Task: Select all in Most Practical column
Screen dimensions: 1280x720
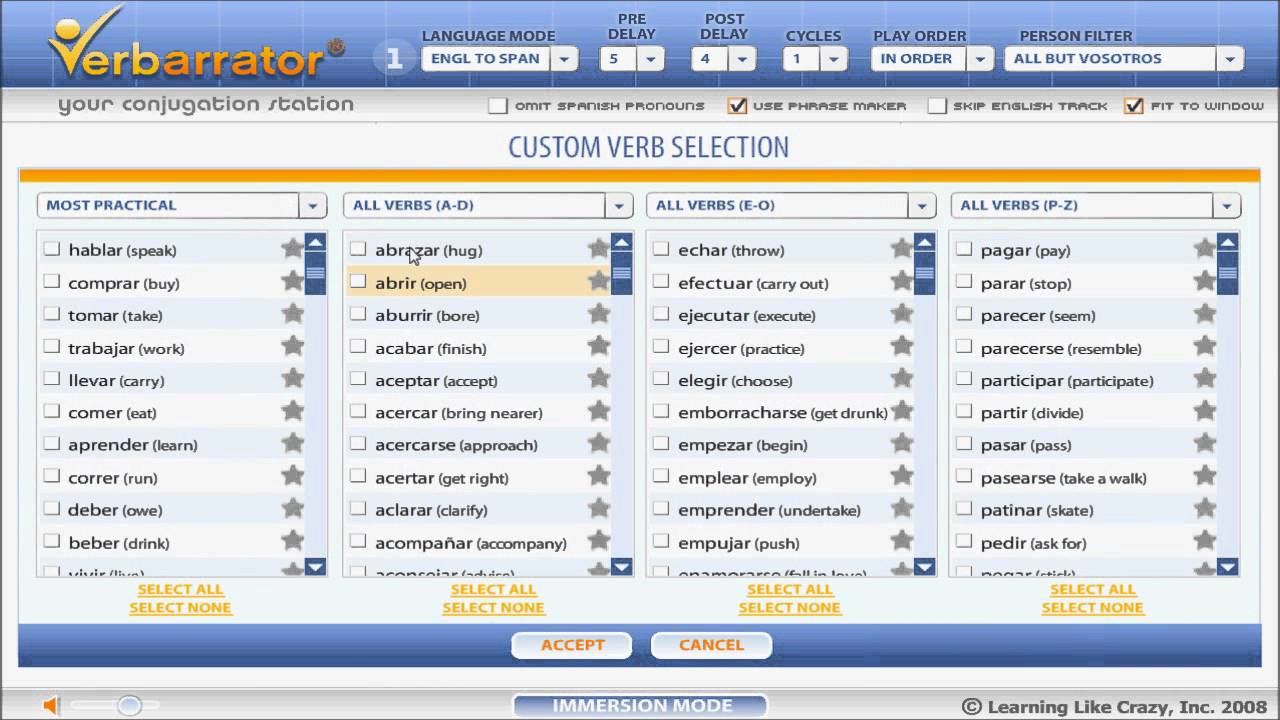Action: coord(180,589)
